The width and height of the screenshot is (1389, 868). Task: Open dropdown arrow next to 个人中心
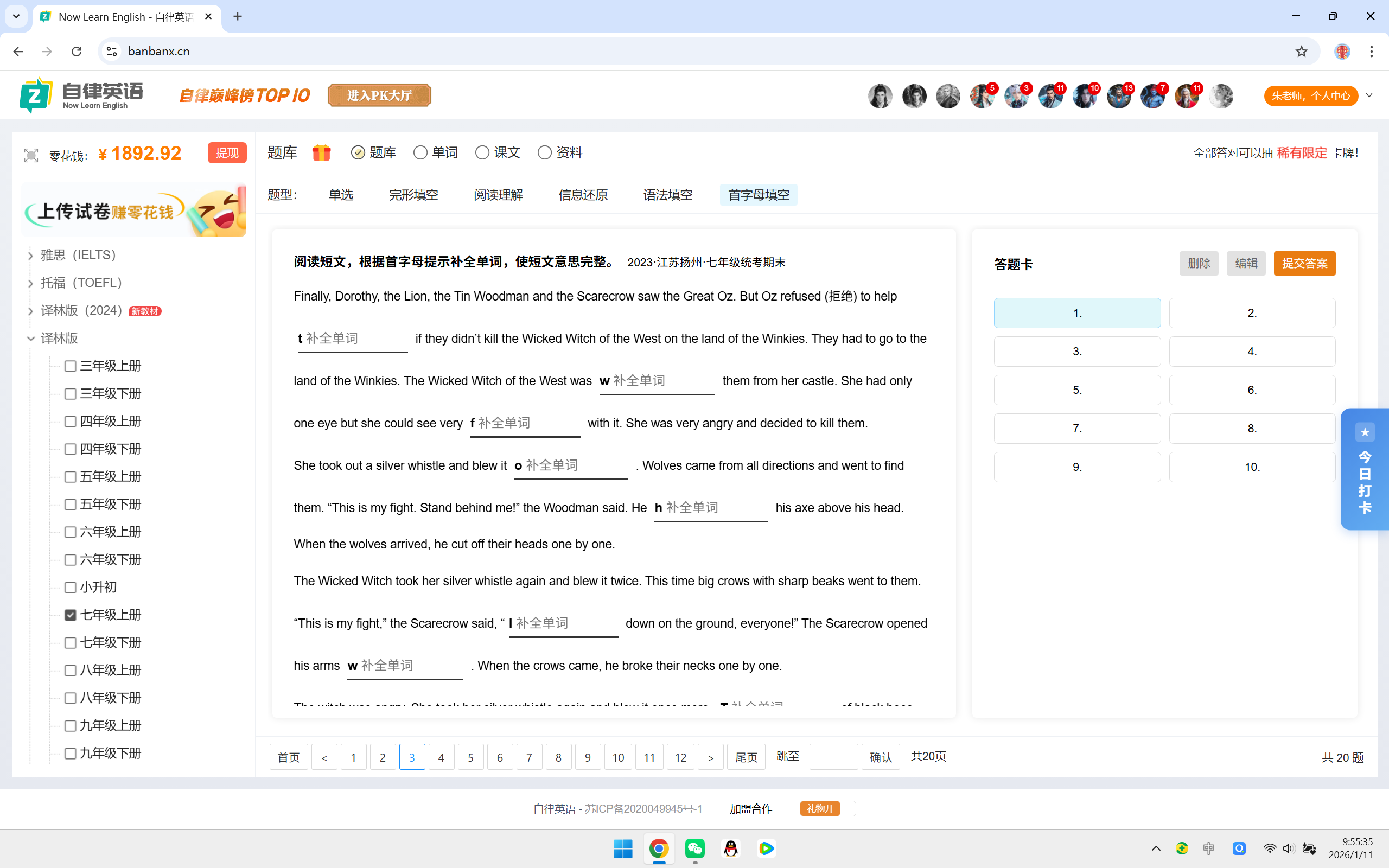pos(1369,95)
